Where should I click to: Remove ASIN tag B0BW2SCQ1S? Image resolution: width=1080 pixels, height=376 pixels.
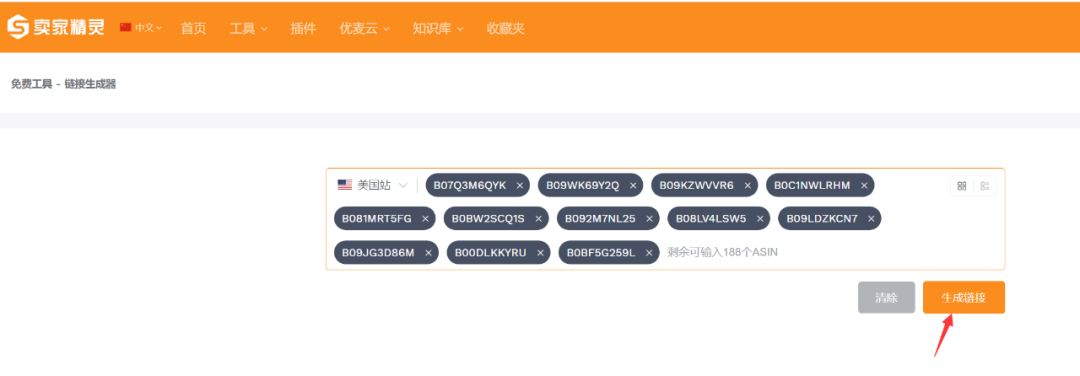pyautogui.click(x=538, y=219)
